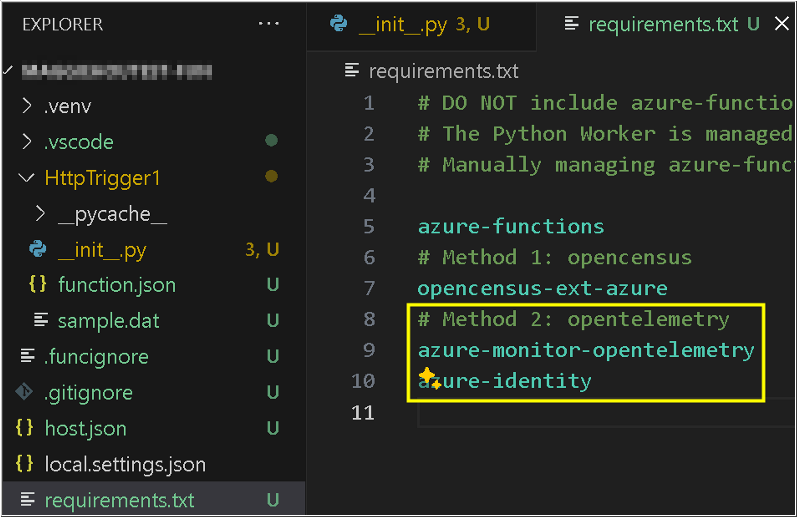Click git diamond icon beside .gitignore
The height and width of the screenshot is (517, 797).
tap(24, 391)
